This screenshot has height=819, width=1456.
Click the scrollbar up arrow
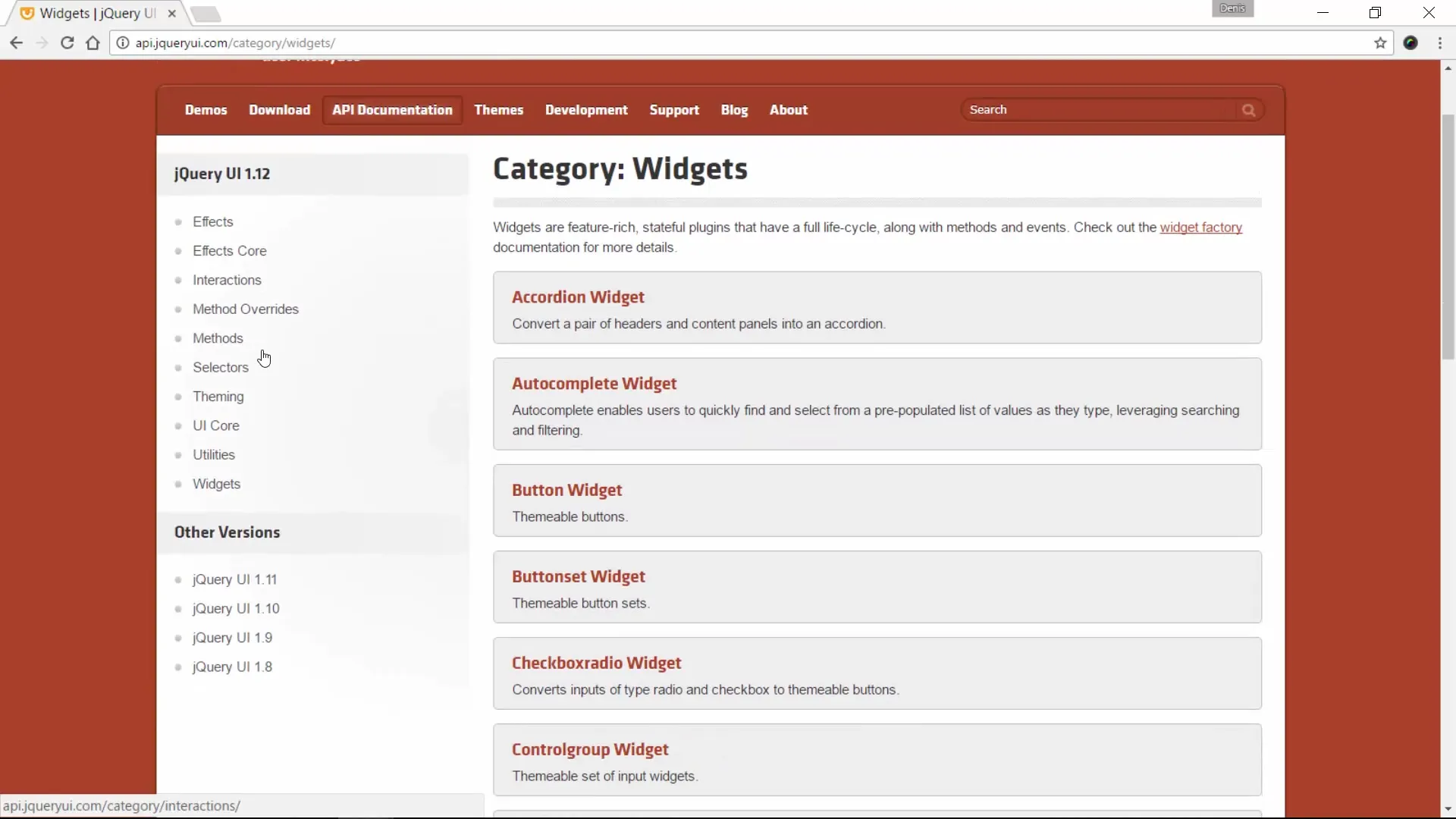coord(1448,68)
